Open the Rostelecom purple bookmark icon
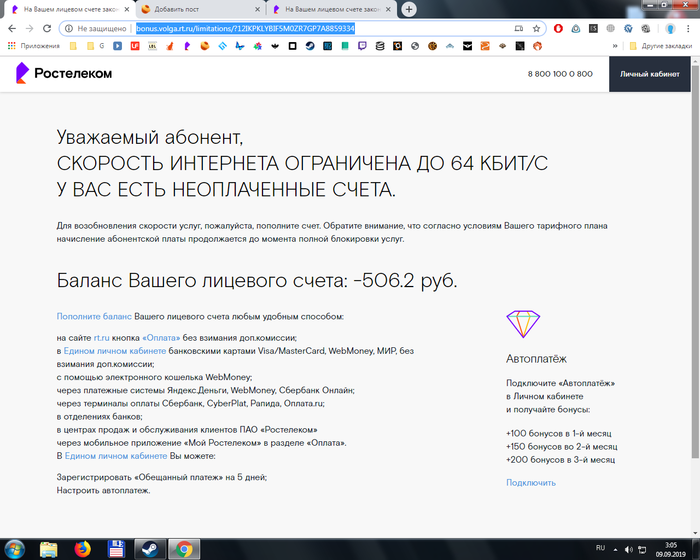Viewport: 700px width, 560px height. 187,46
